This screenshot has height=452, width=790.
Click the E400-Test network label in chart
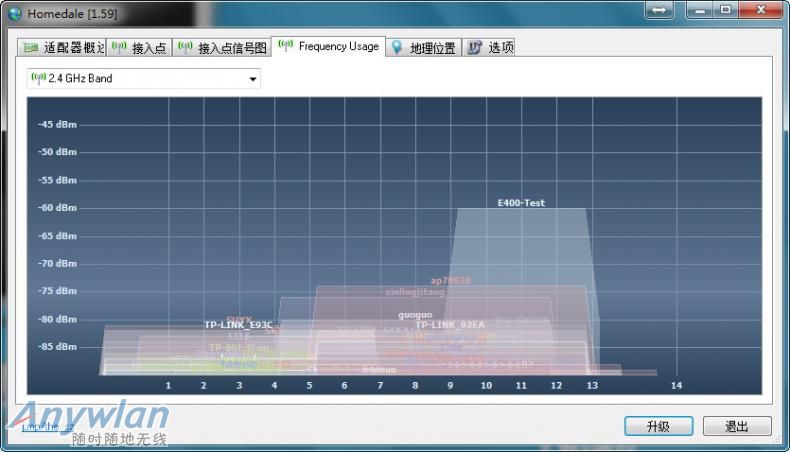pyautogui.click(x=521, y=203)
